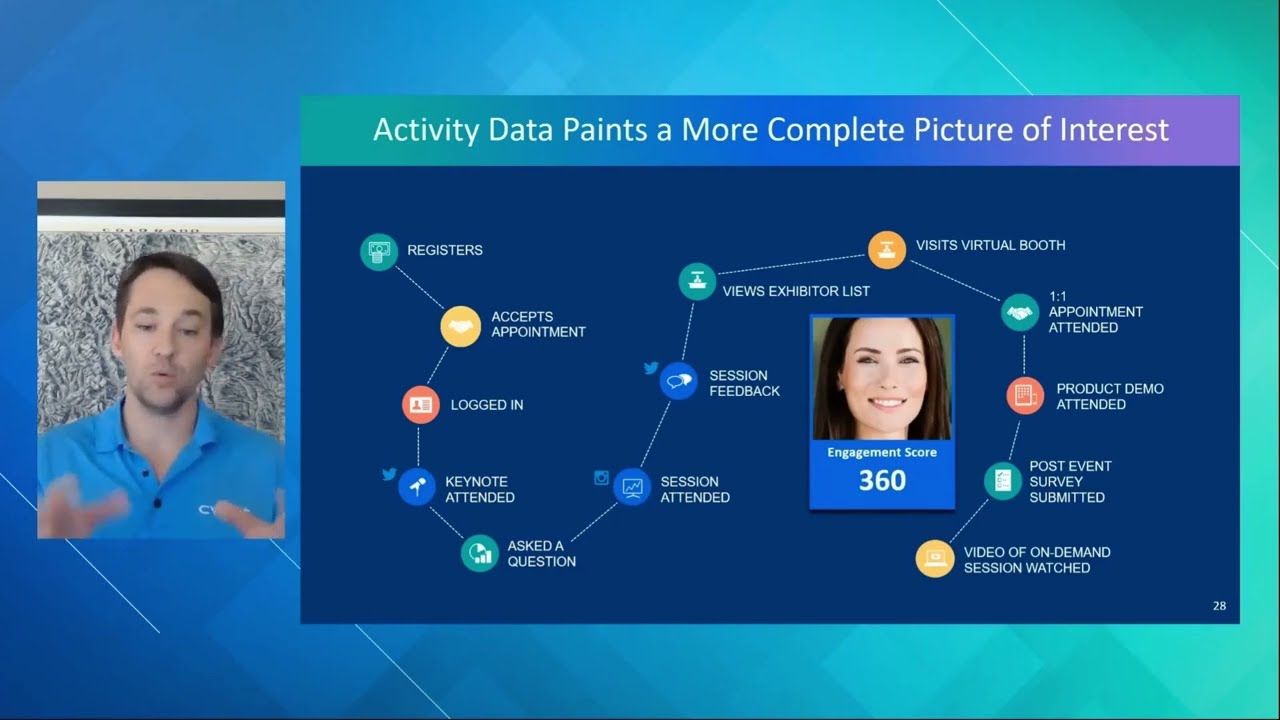Open the speaker's webcam video
Image resolution: width=1280 pixels, height=720 pixels.
coord(161,360)
